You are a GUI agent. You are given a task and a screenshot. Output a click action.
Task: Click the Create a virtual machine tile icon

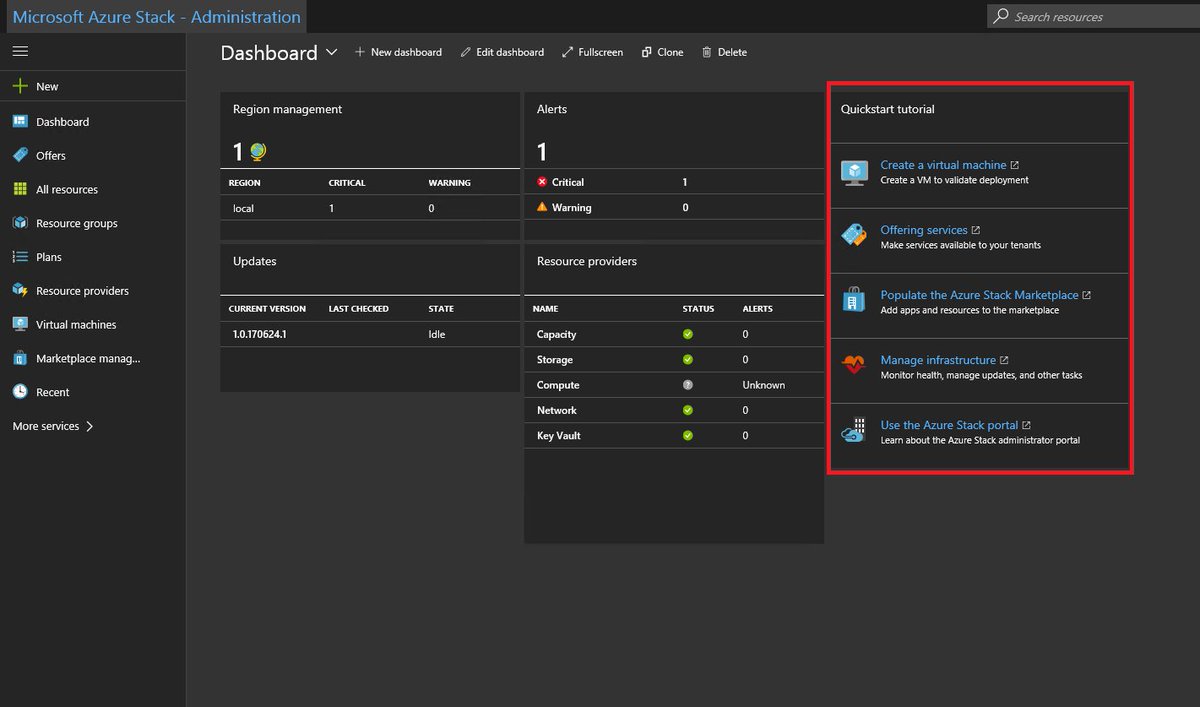(854, 173)
